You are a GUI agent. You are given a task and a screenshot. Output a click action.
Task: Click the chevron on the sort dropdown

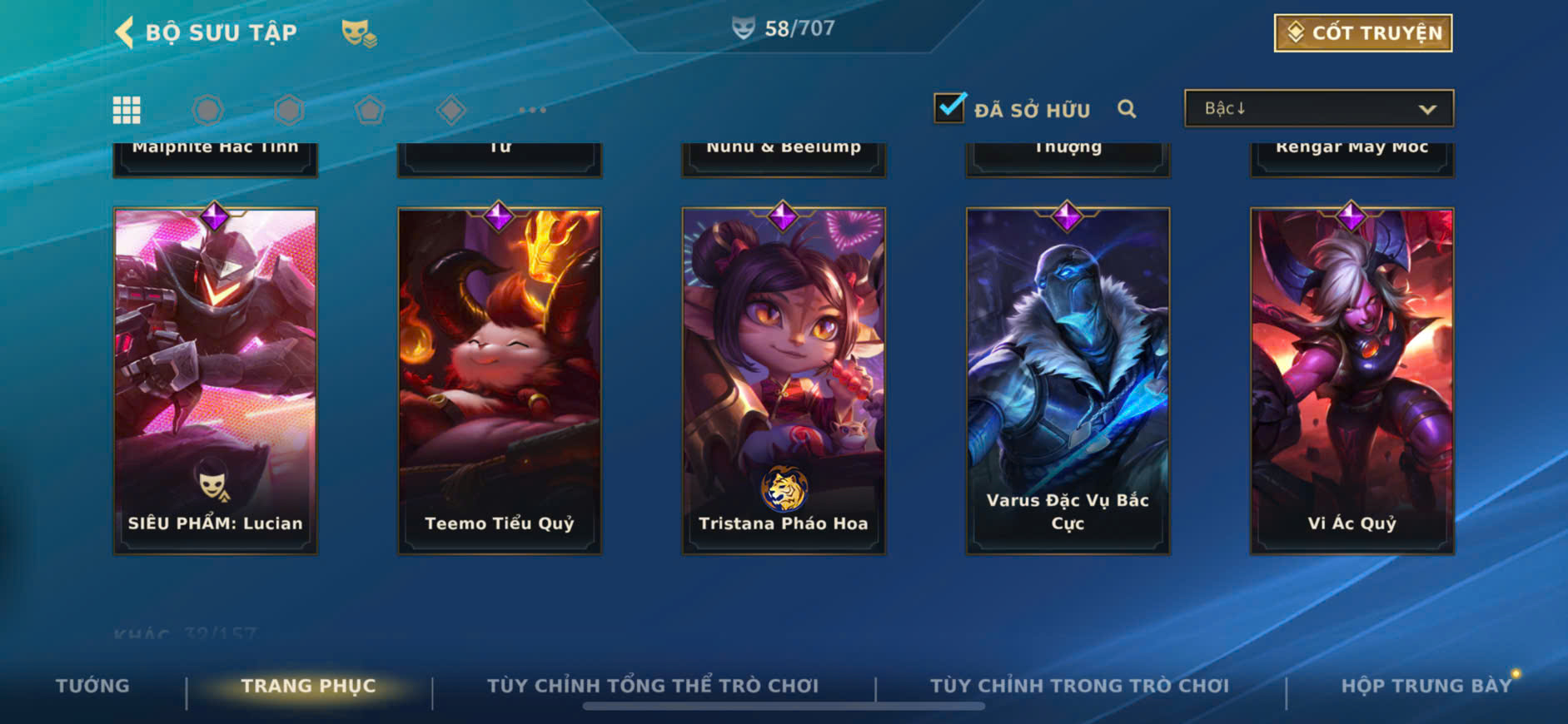coord(1427,109)
